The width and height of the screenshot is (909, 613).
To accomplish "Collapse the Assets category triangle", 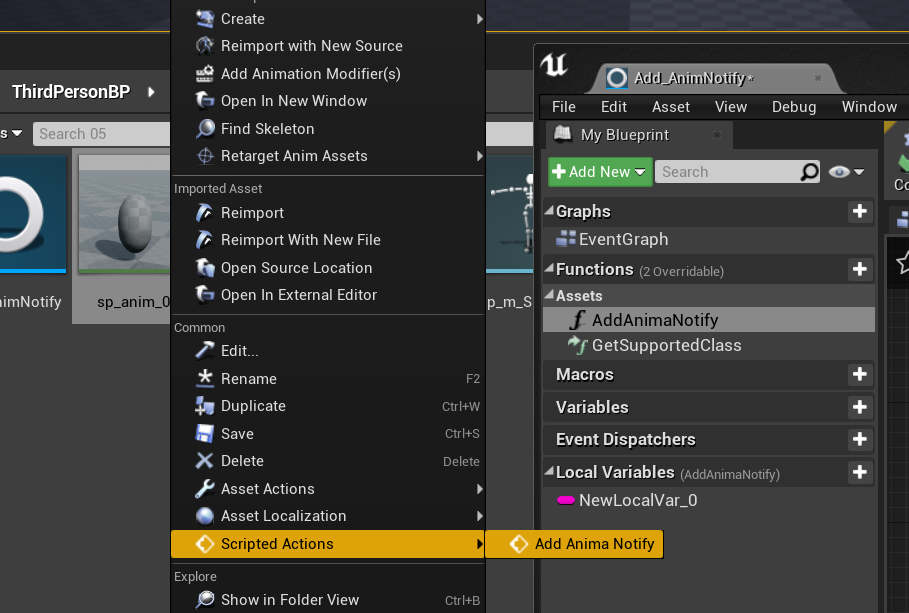I will [549, 295].
